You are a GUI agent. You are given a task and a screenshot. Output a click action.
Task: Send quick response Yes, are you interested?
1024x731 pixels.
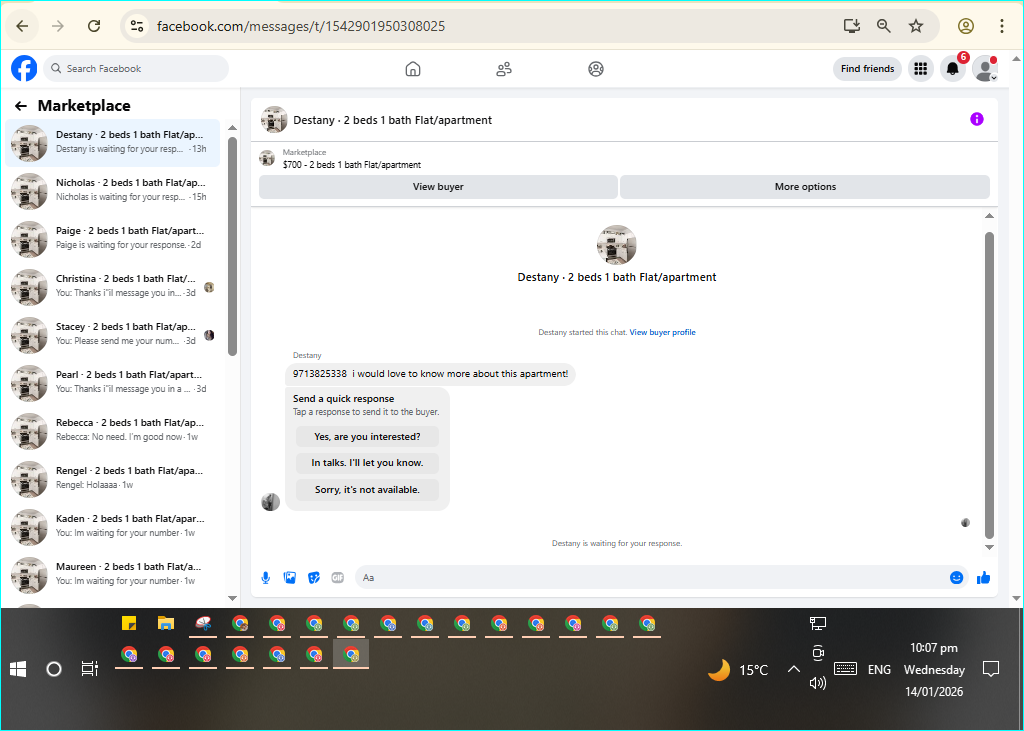pyautogui.click(x=367, y=436)
